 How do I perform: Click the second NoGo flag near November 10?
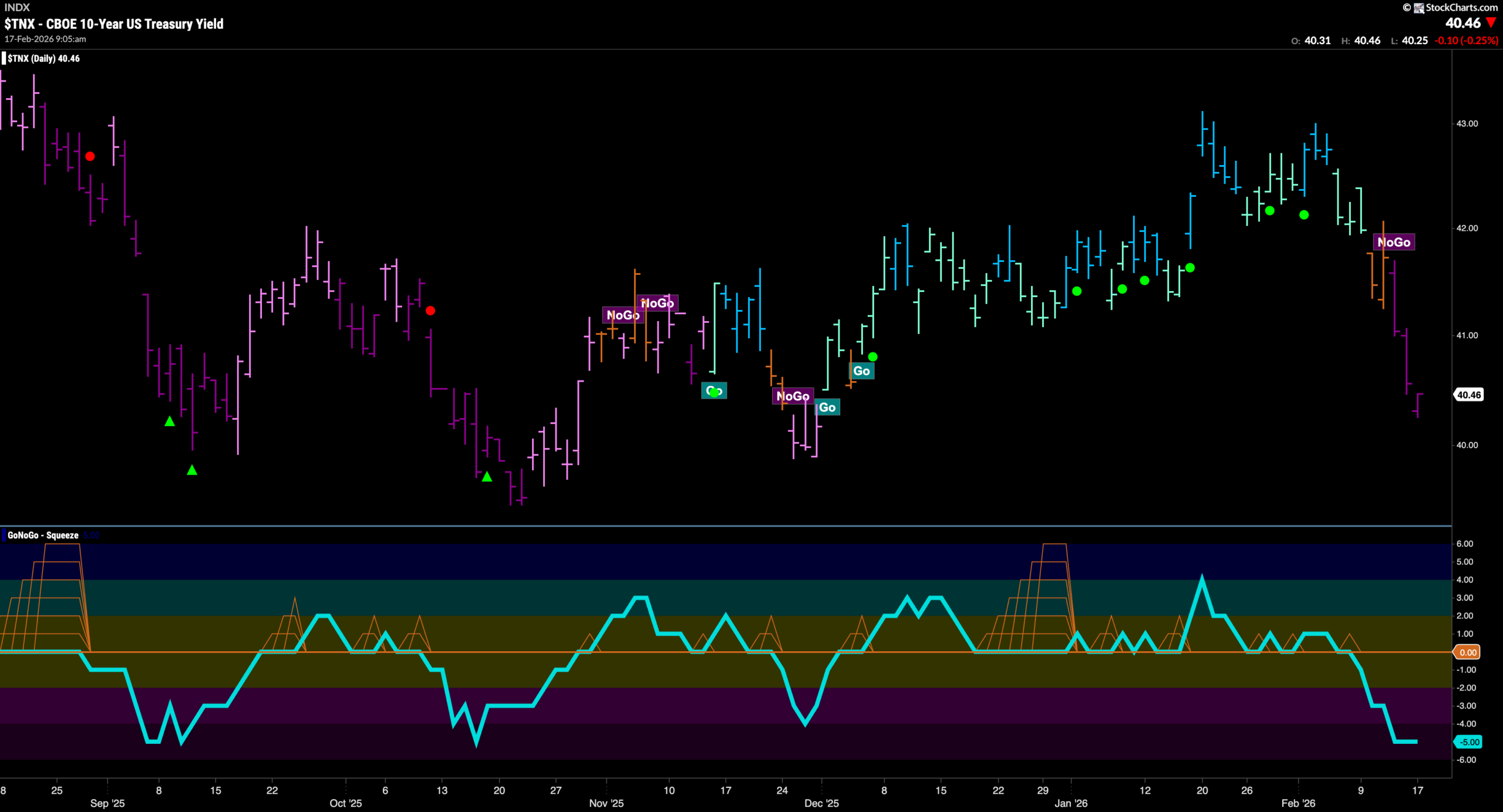(658, 303)
